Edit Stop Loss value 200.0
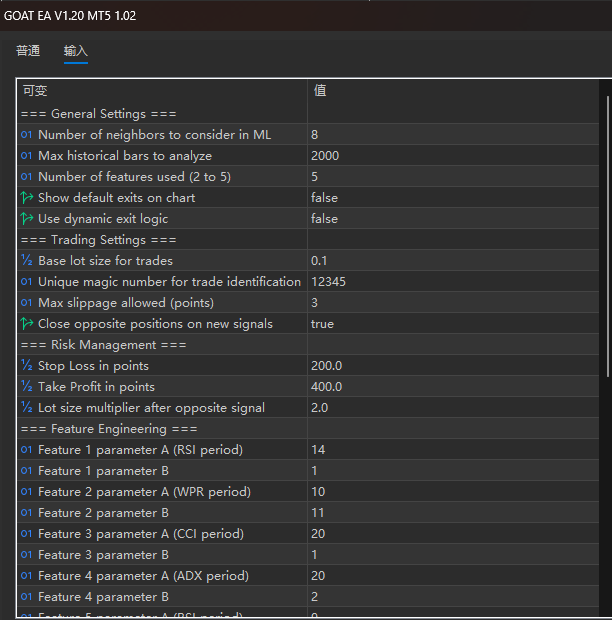The width and height of the screenshot is (612, 620). click(x=453, y=365)
